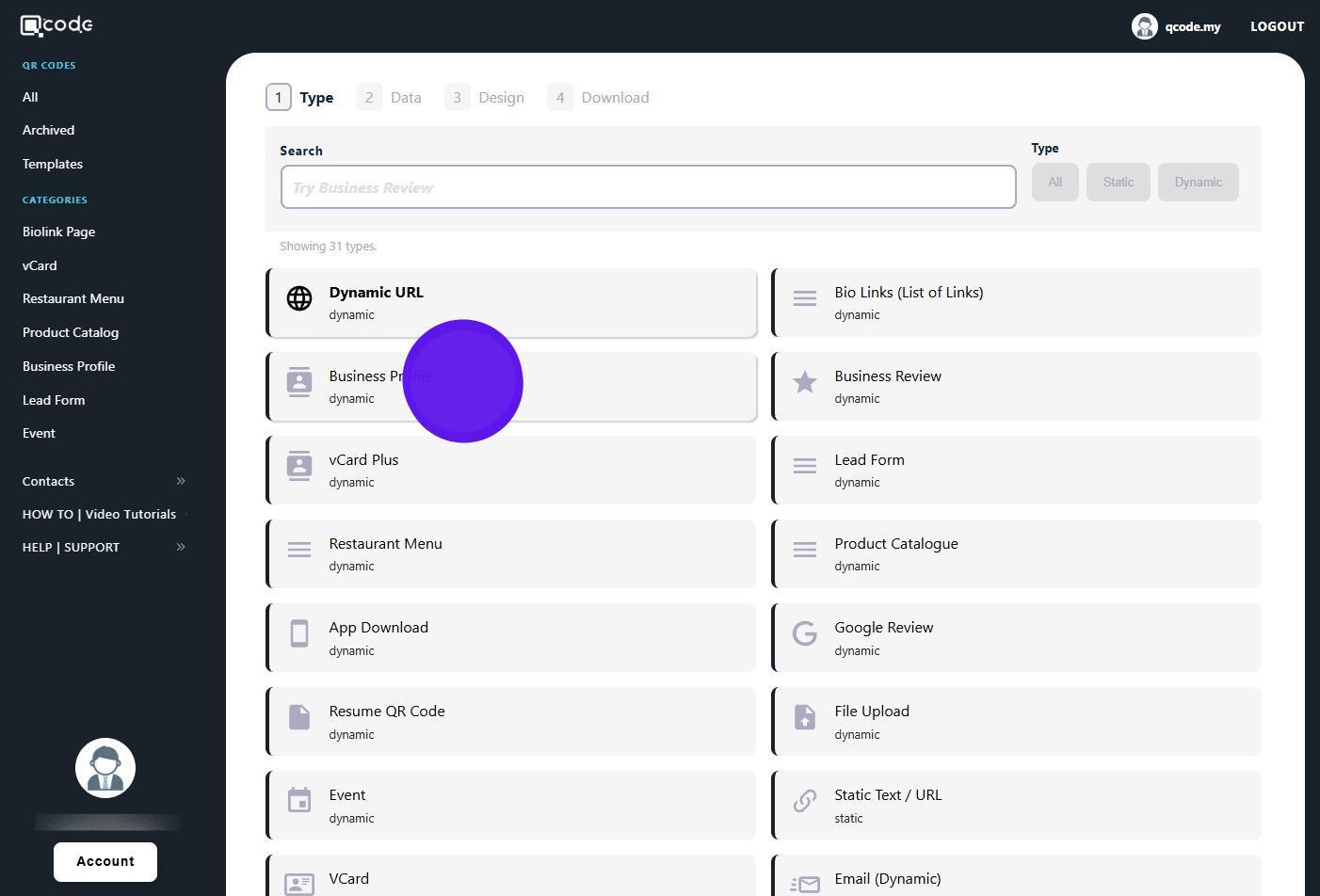This screenshot has width=1320, height=896.
Task: Click the Dynamic URL globe icon
Action: coord(299,298)
